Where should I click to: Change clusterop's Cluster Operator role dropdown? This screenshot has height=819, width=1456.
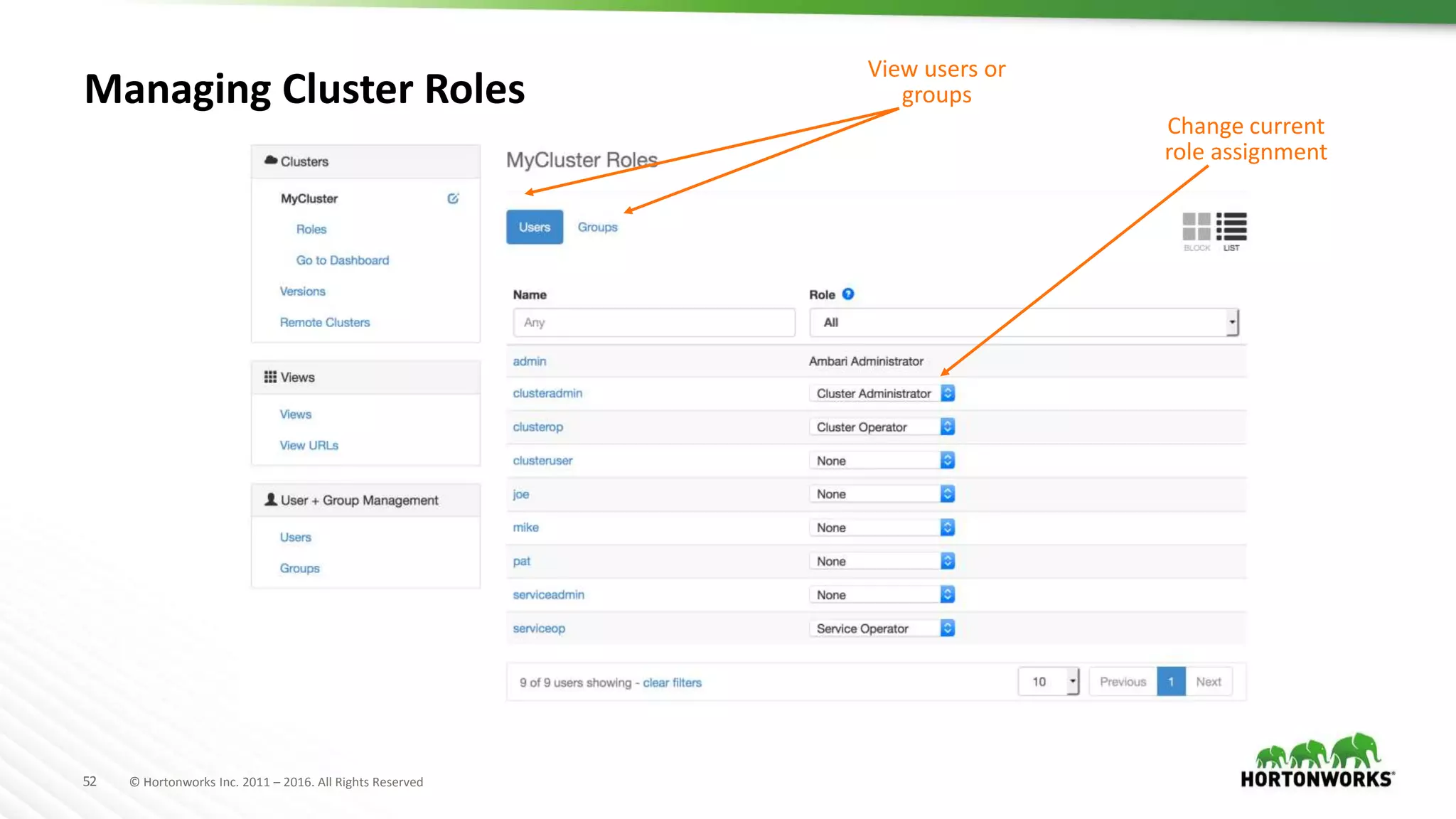pos(882,427)
